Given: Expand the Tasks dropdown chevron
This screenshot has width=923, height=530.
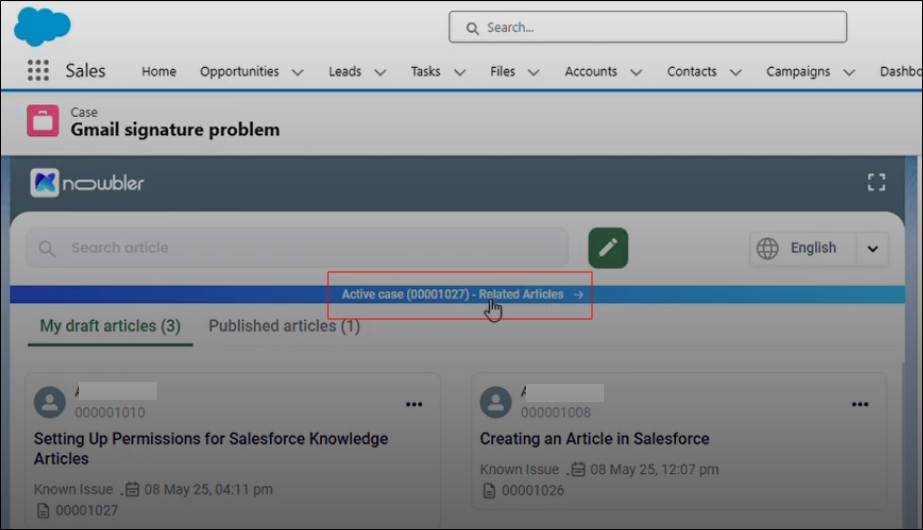Looking at the screenshot, I should point(460,72).
